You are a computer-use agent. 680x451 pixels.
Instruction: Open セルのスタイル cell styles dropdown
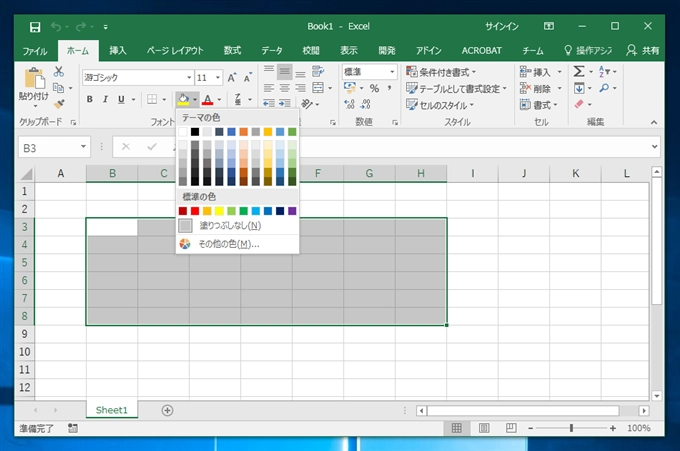[440, 105]
